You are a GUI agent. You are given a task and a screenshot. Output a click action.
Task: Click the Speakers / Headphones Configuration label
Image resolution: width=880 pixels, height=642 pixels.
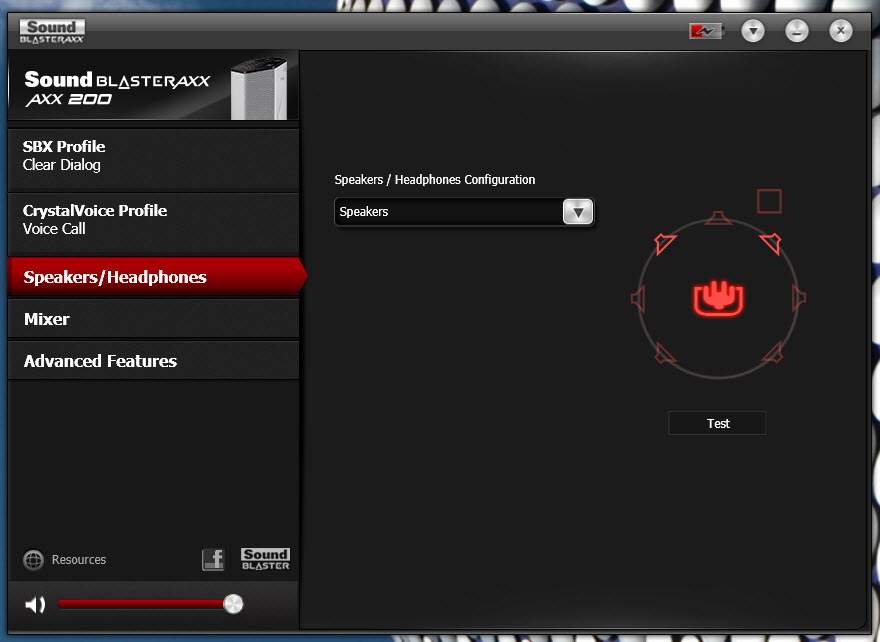pos(435,180)
